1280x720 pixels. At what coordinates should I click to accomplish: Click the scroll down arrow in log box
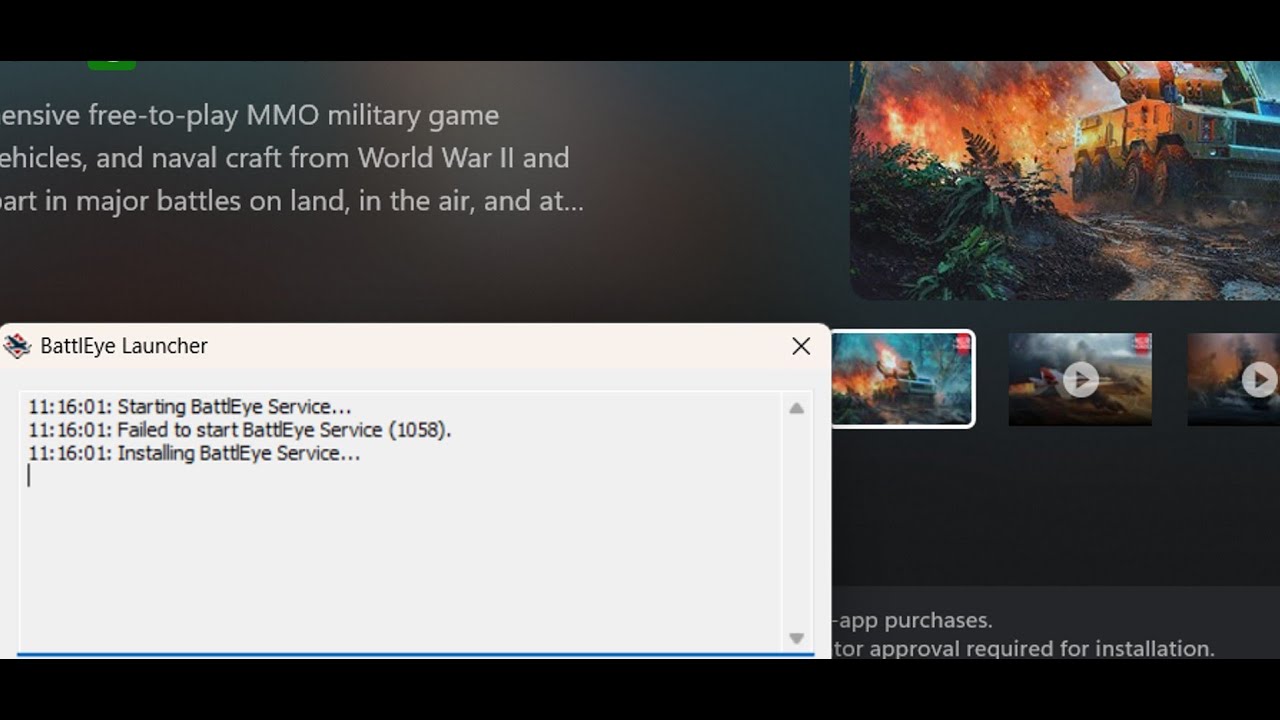click(796, 638)
